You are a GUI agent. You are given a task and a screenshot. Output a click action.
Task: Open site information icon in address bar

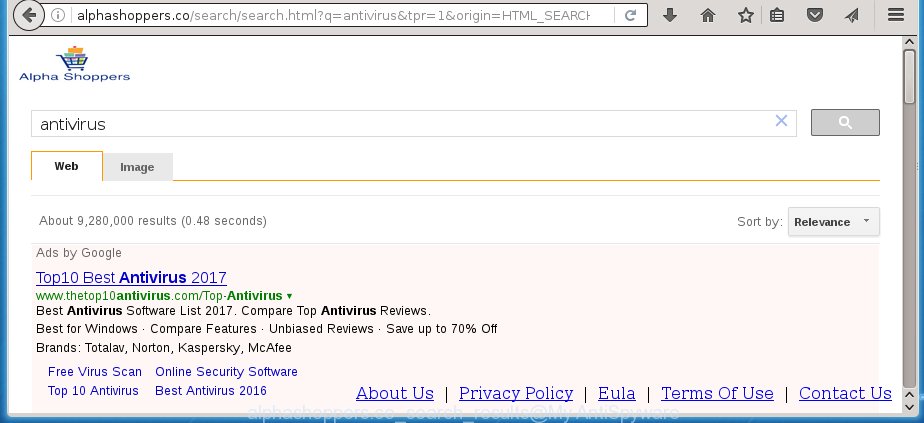[58, 16]
